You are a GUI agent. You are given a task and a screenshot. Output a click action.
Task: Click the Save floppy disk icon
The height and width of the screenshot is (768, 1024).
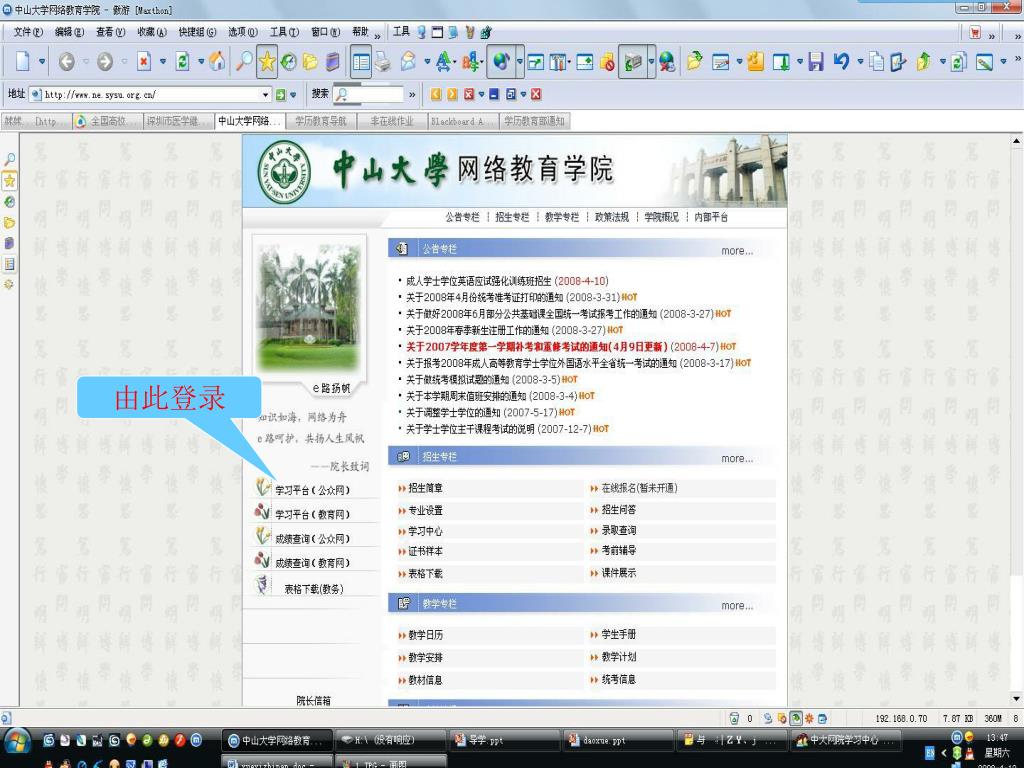pos(816,62)
